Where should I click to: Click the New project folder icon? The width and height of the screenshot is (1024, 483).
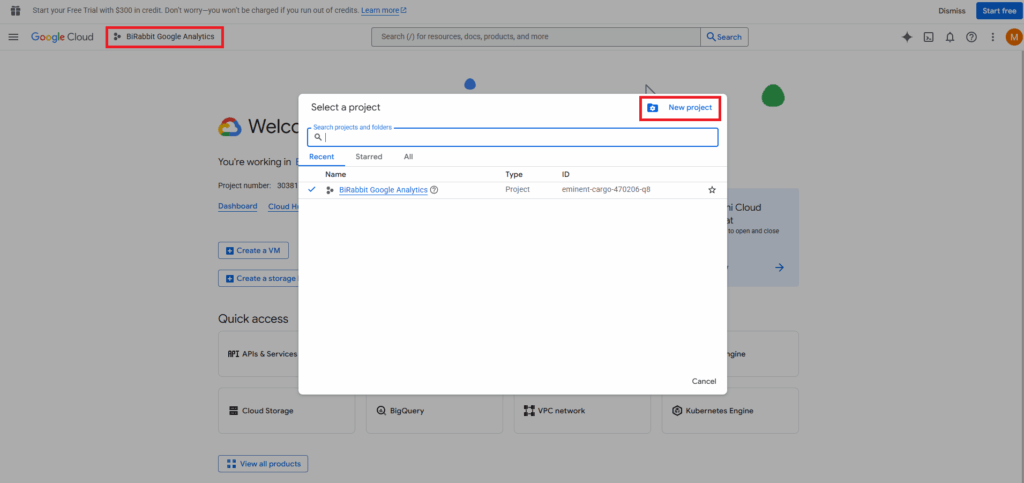click(652, 108)
